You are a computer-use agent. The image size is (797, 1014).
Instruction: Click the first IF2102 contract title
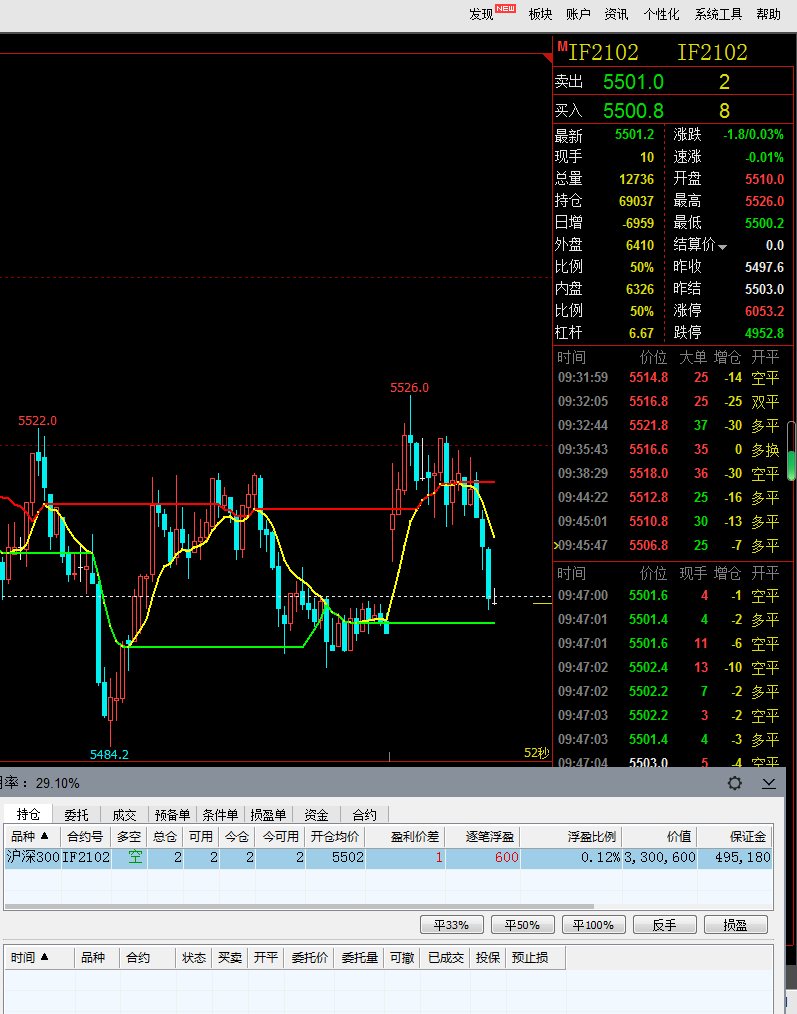click(x=602, y=52)
